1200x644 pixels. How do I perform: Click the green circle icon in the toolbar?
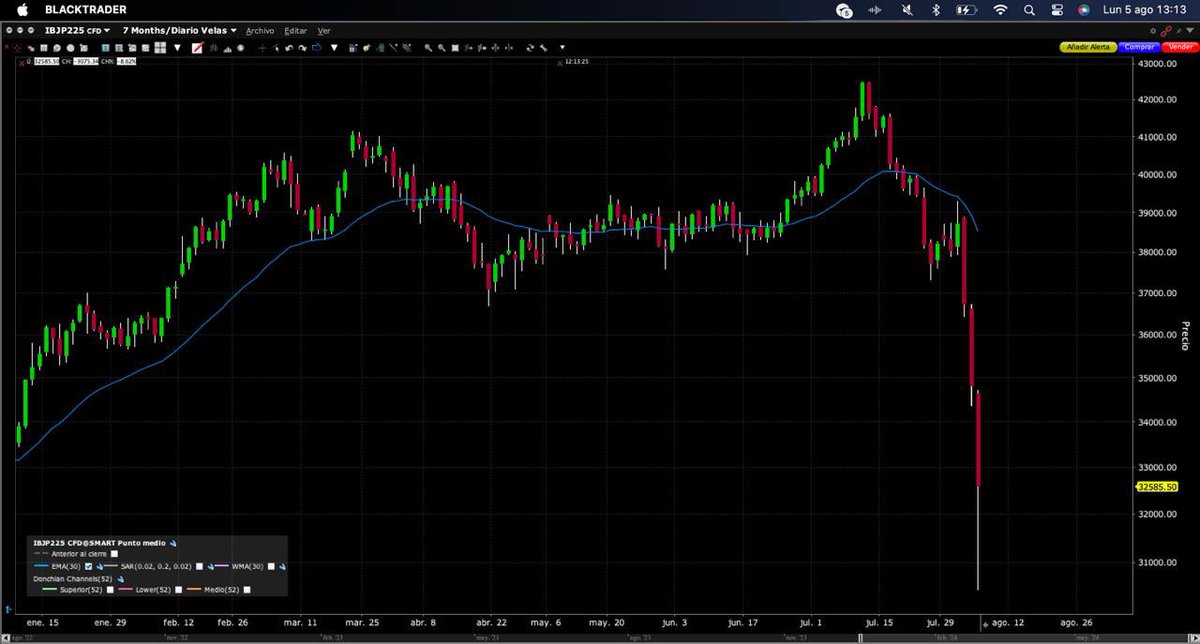click(x=240, y=47)
